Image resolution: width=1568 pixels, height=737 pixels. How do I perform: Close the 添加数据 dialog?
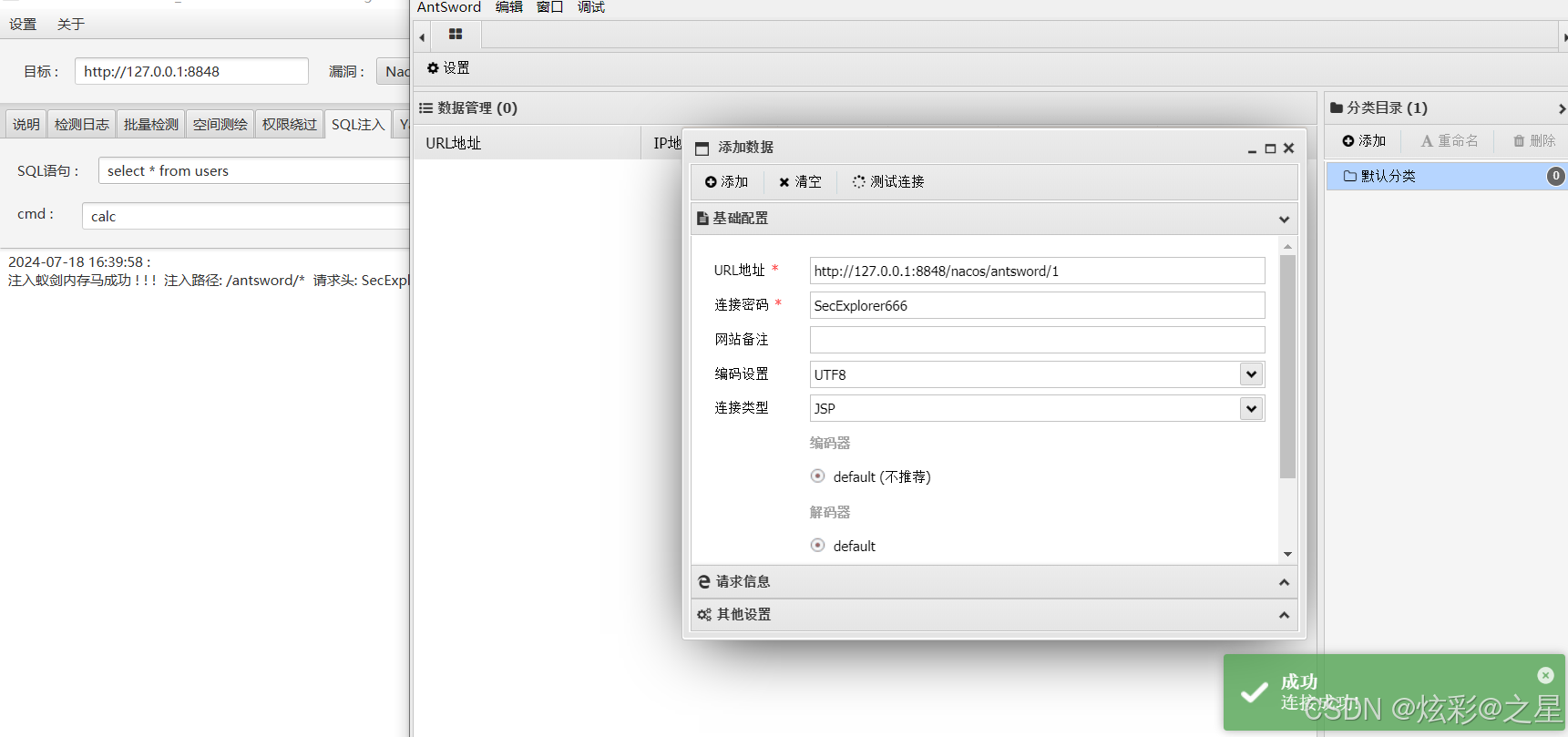coord(1288,148)
